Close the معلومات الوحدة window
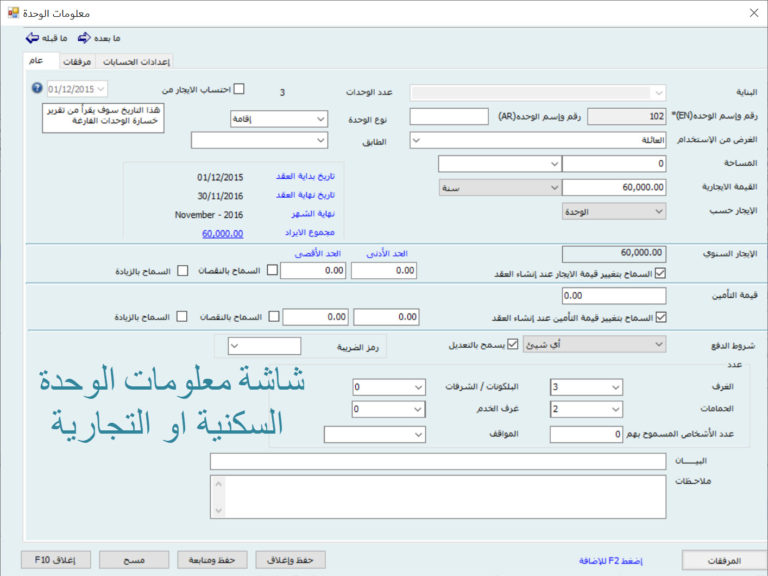The image size is (768, 576). point(752,13)
